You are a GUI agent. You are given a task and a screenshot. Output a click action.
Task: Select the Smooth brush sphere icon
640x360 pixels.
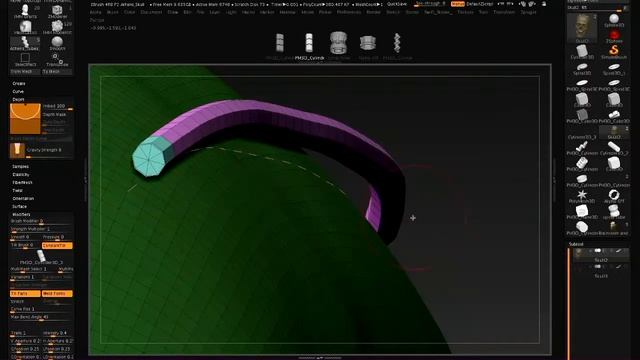click(57, 42)
